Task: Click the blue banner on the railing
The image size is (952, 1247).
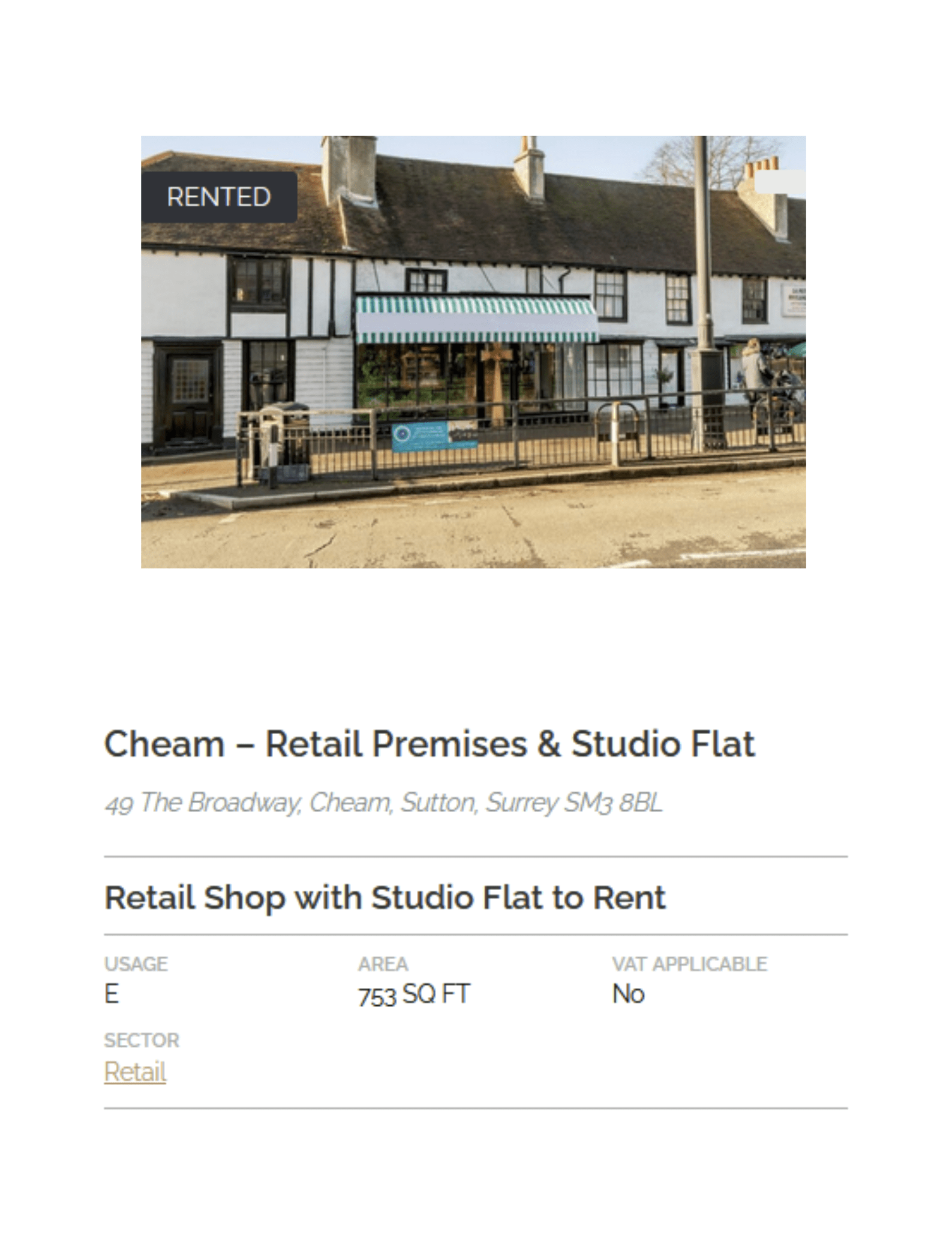Action: (434, 436)
